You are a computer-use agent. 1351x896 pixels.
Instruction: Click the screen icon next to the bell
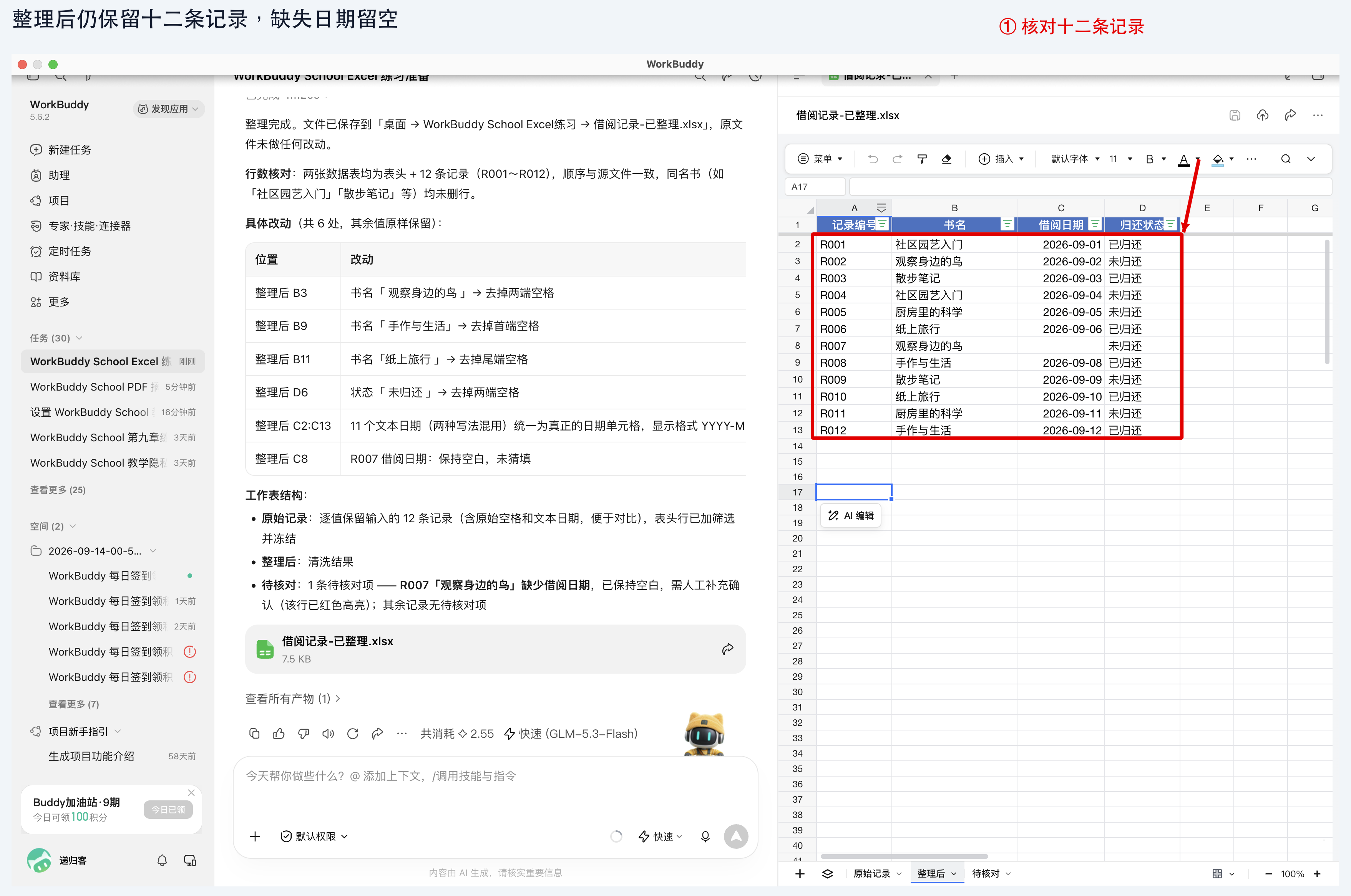[190, 861]
